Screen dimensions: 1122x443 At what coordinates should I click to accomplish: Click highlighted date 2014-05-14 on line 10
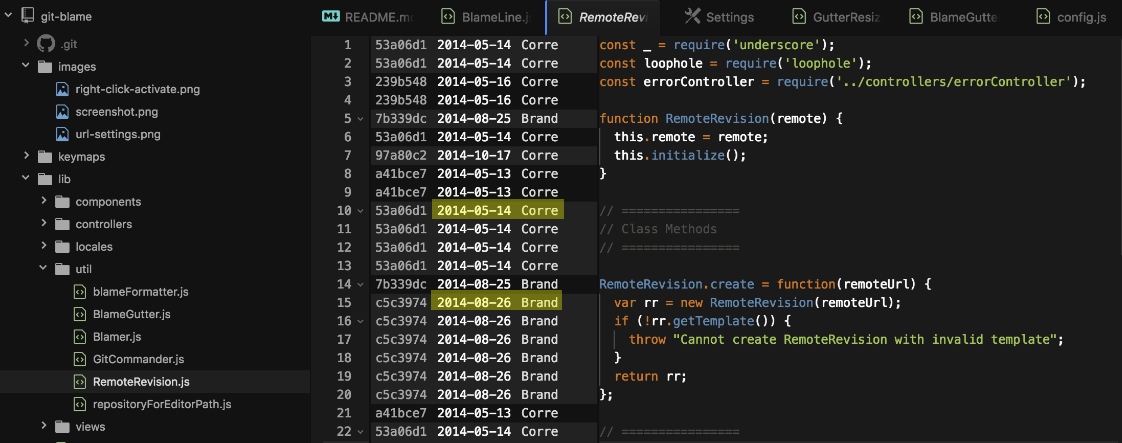pyautogui.click(x=474, y=210)
